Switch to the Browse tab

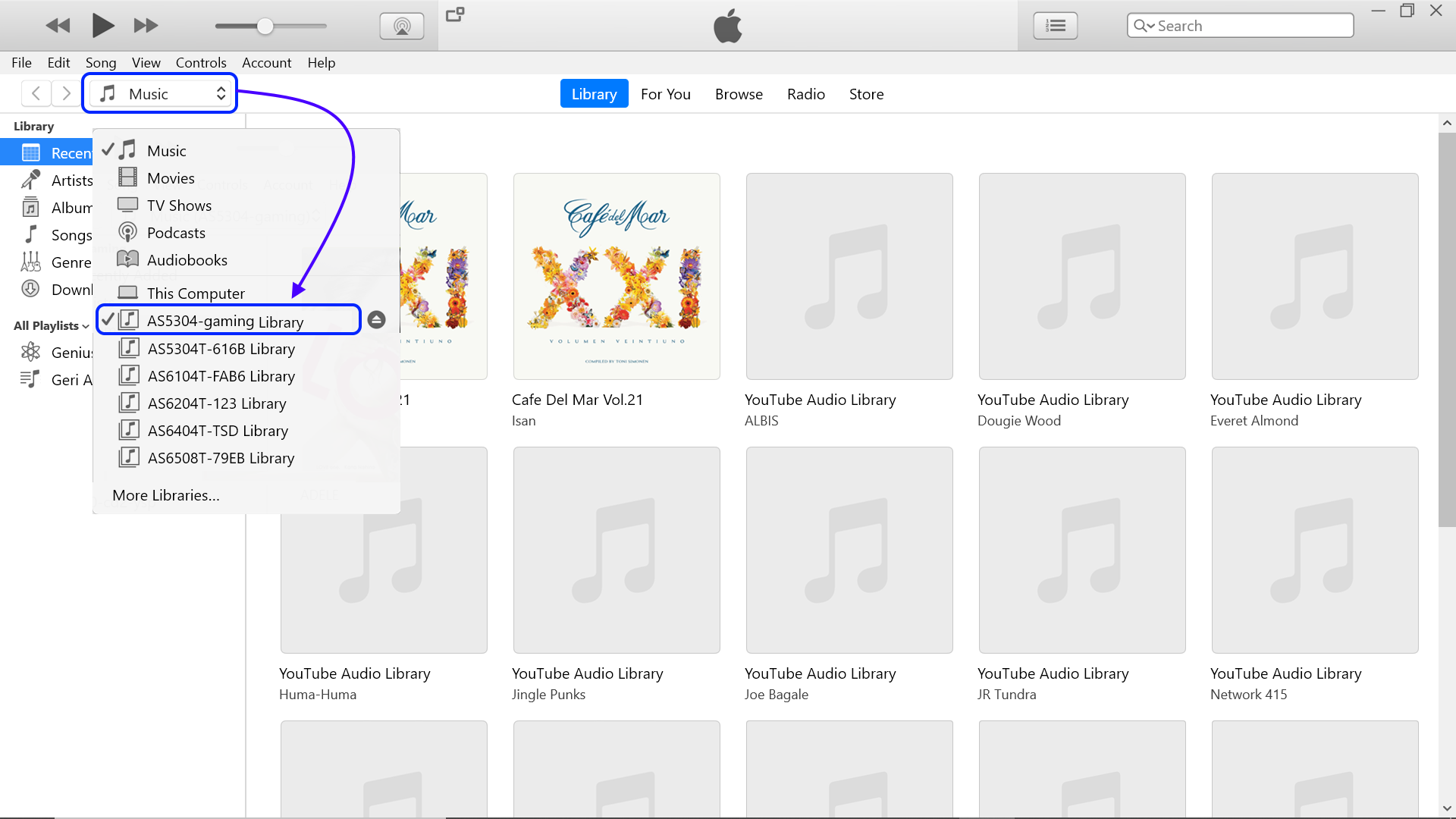pyautogui.click(x=739, y=94)
